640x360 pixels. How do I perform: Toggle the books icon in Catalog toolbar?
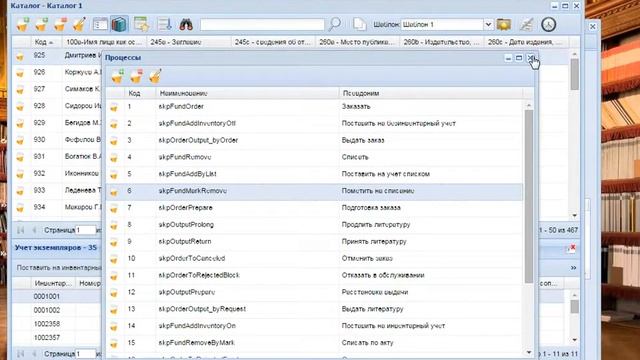click(x=119, y=24)
